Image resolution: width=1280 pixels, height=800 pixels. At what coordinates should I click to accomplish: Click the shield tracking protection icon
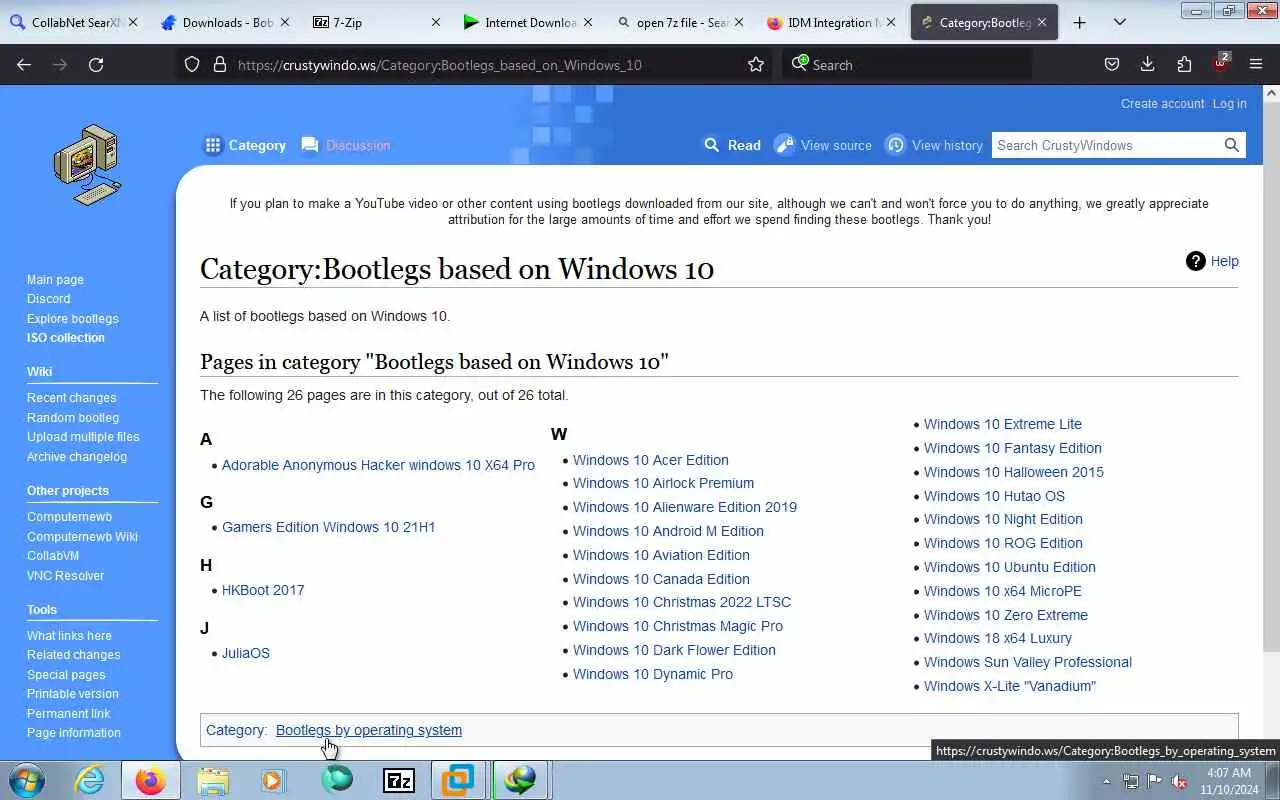coord(192,64)
